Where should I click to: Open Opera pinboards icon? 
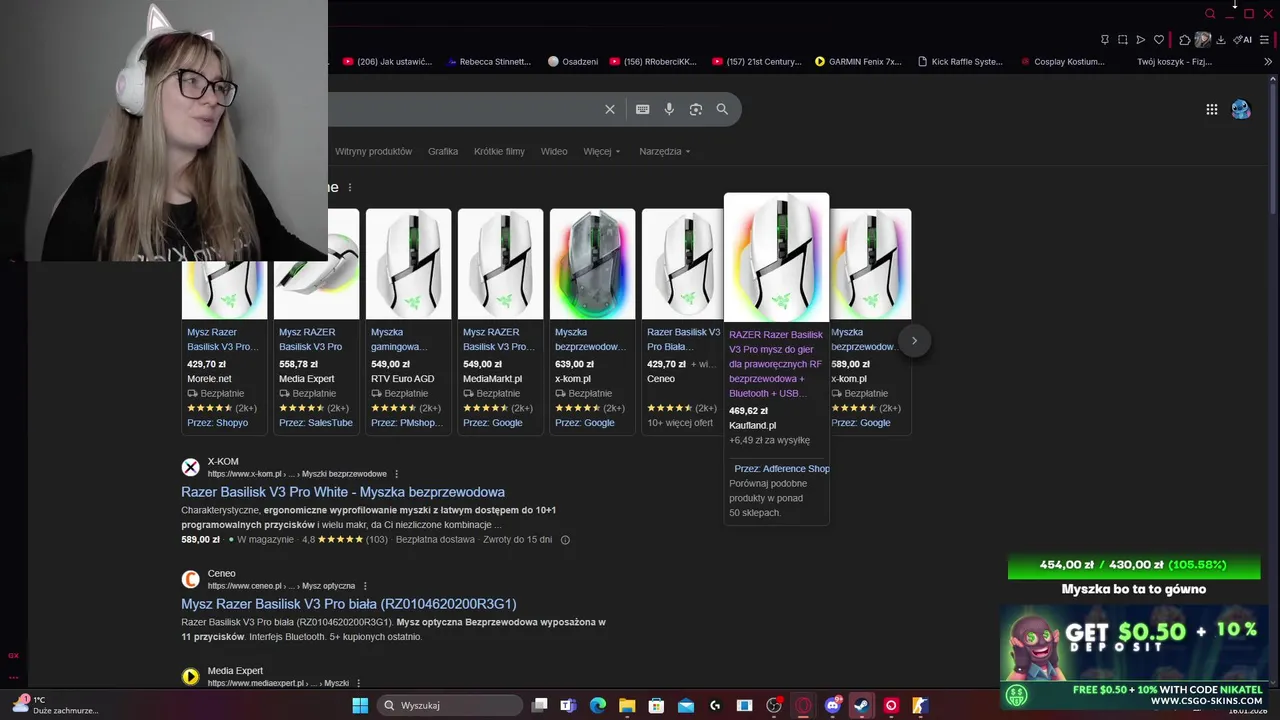click(x=1105, y=40)
